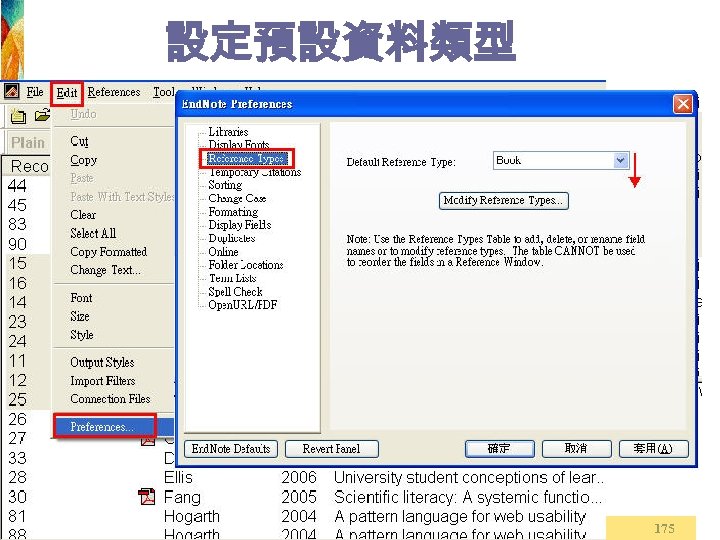Click the PDF attachment icon beside Fang
This screenshot has width=720, height=540.
146,497
